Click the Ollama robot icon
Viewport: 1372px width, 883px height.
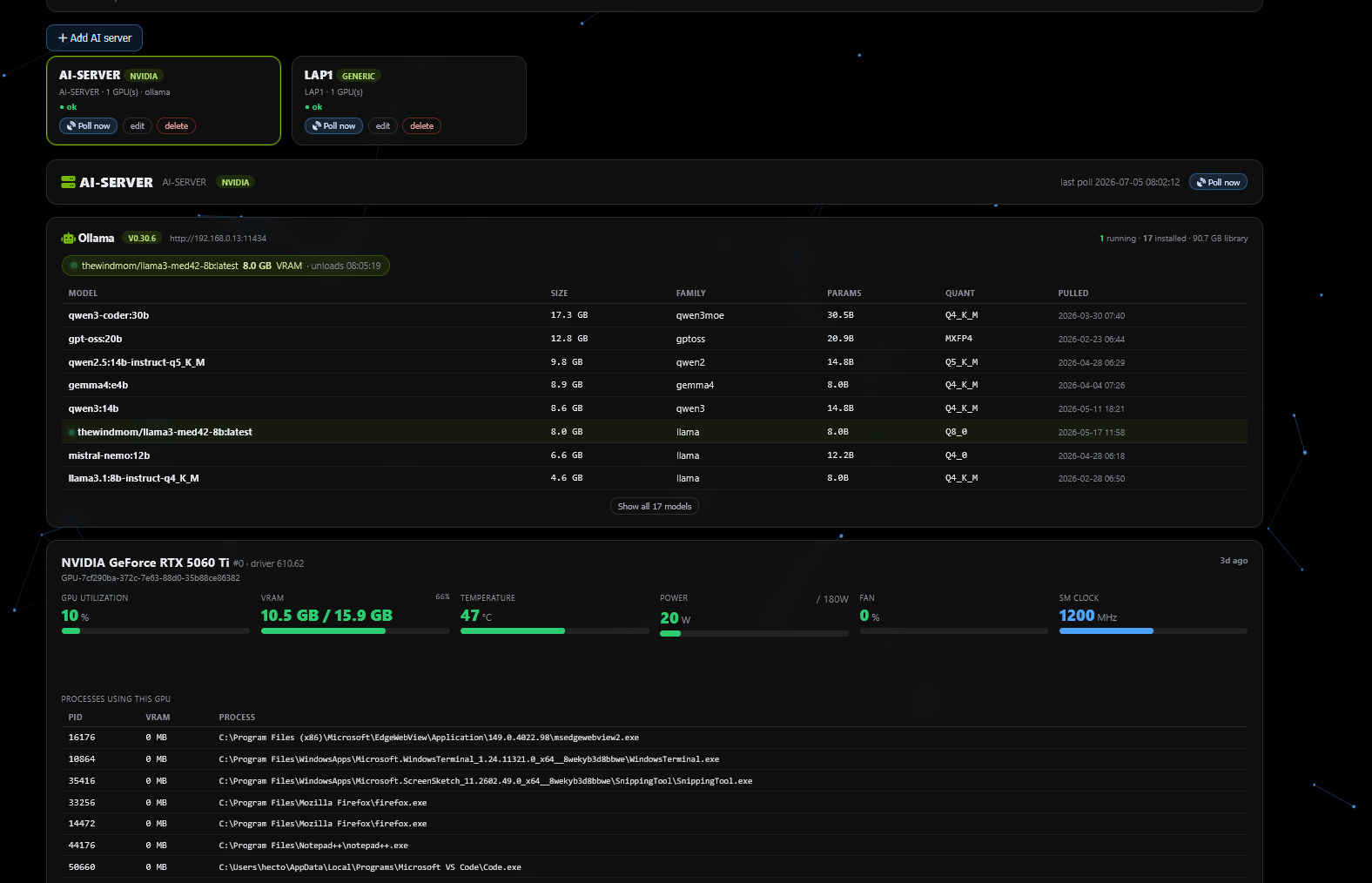[68, 238]
